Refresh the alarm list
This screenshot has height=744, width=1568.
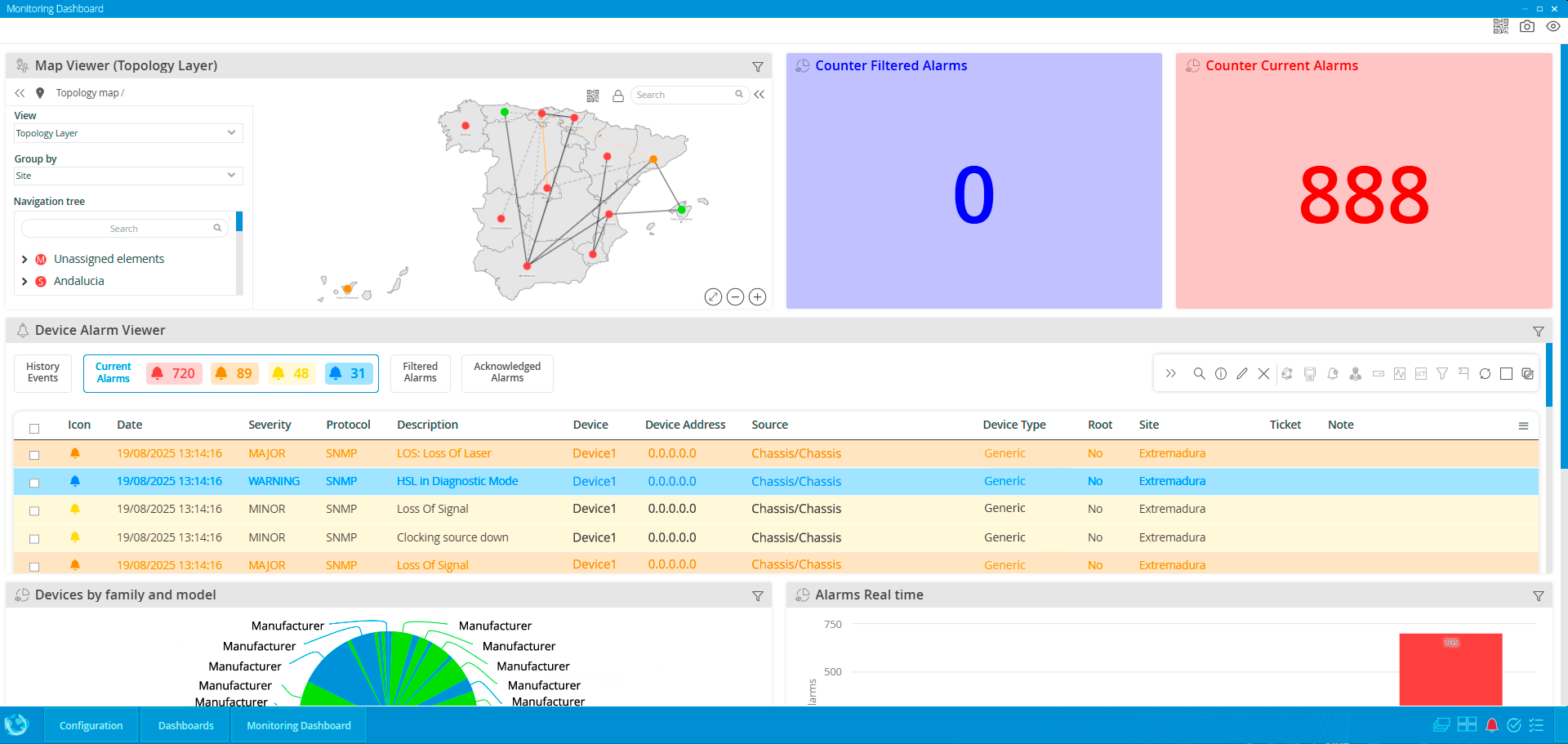click(x=1485, y=374)
